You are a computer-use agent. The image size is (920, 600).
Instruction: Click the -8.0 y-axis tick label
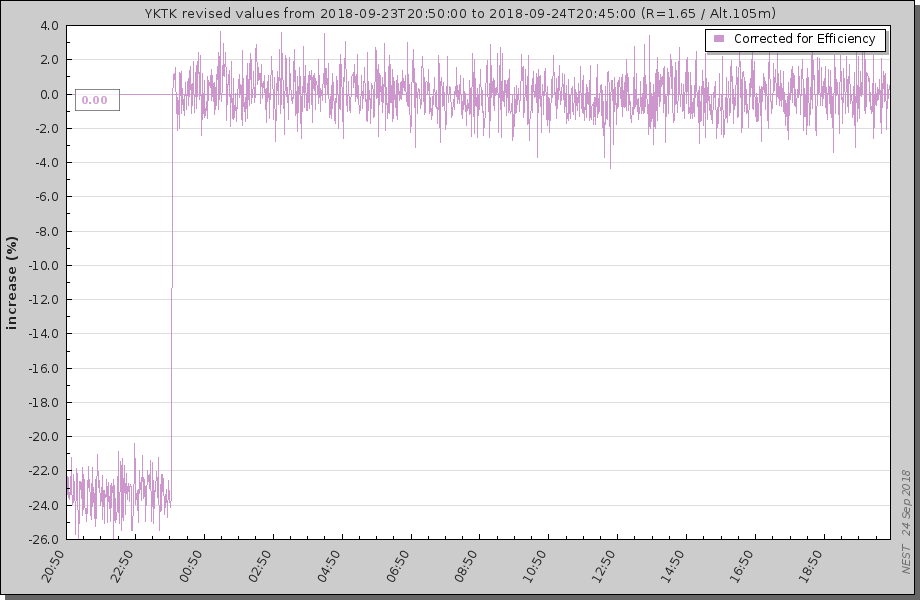pos(47,231)
